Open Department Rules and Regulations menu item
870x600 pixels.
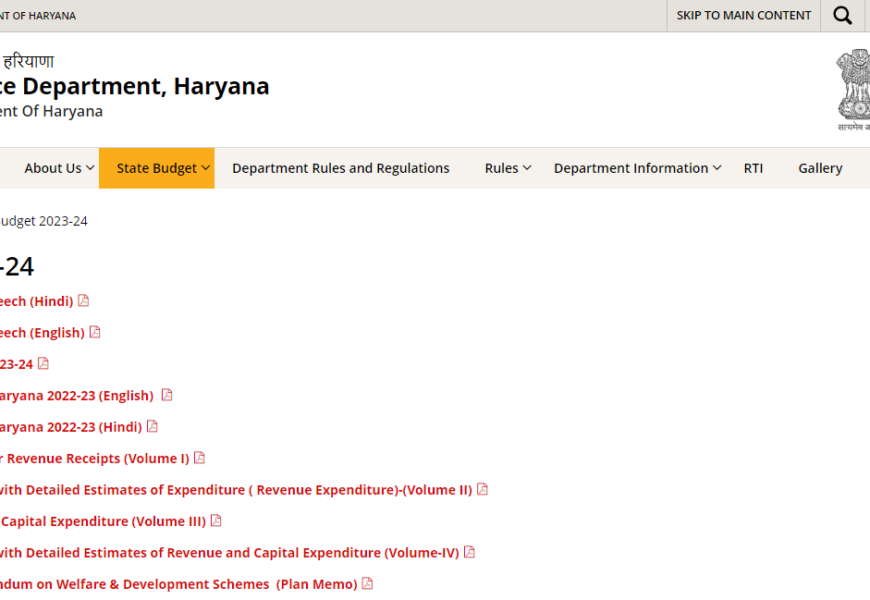tap(341, 168)
